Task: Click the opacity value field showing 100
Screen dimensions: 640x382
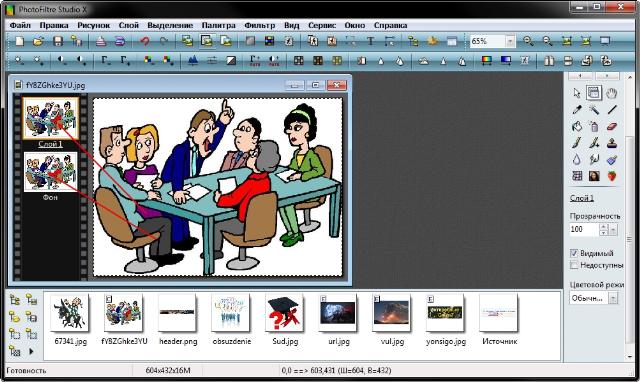Action: 584,229
